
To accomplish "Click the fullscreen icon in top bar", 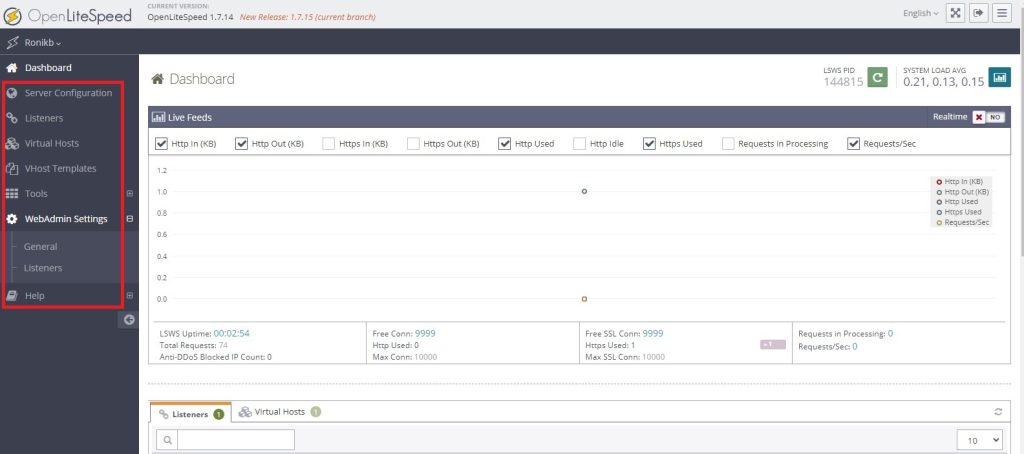I will pos(955,13).
